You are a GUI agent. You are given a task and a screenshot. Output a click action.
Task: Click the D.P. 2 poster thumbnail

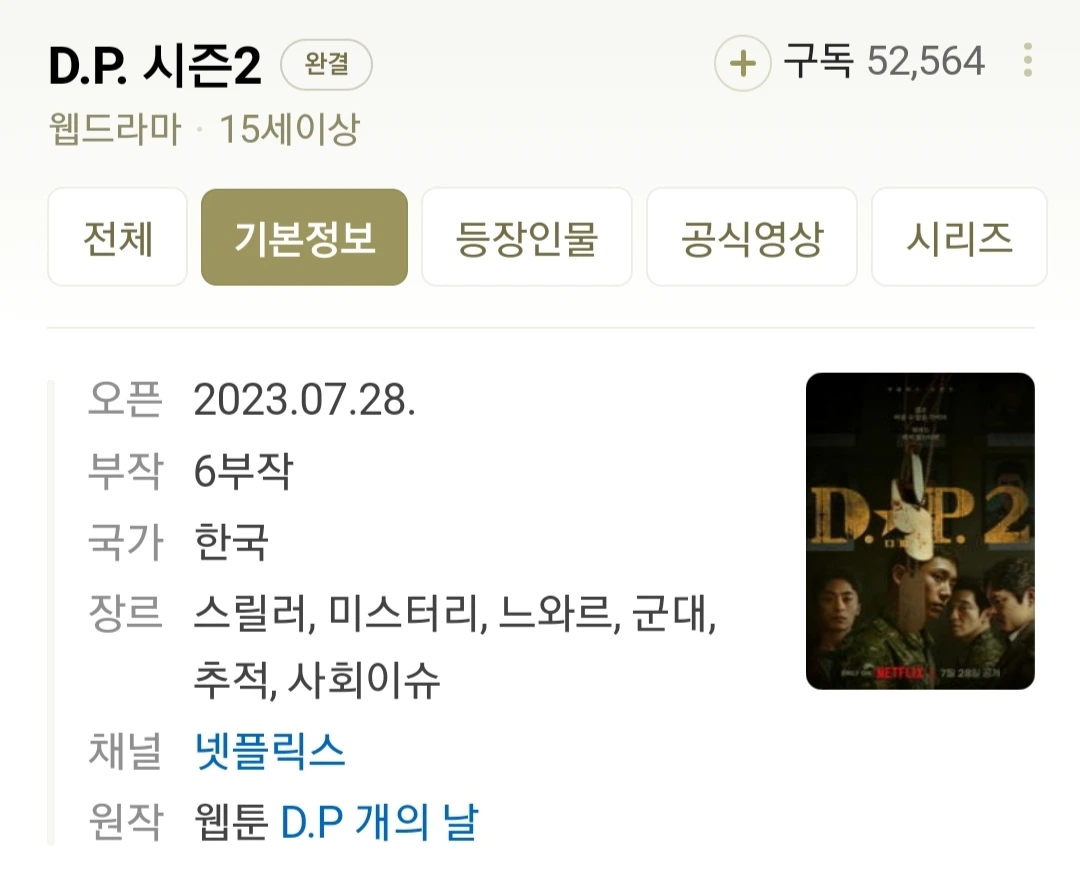click(920, 531)
